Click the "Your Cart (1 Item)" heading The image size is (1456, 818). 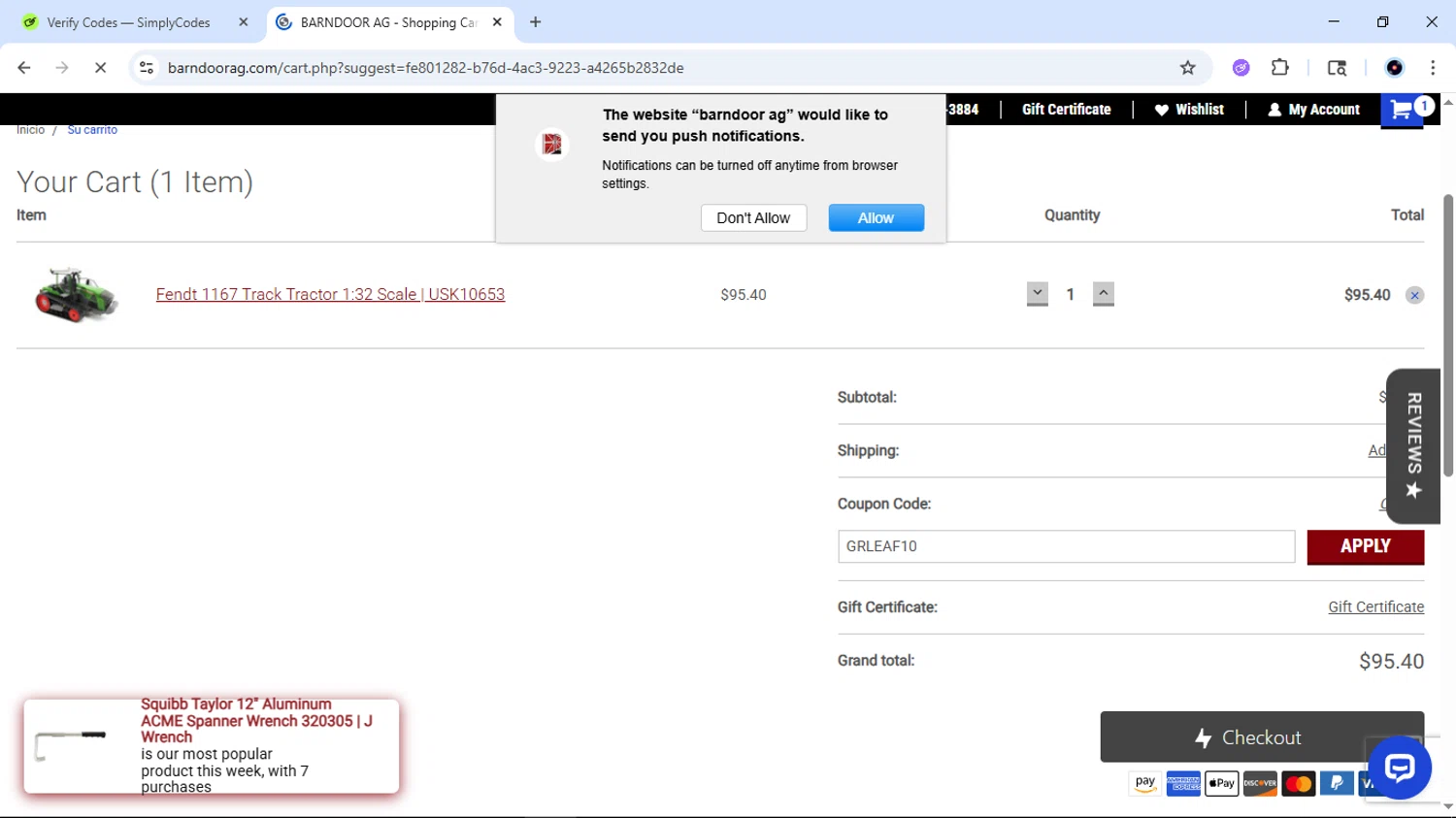135,182
